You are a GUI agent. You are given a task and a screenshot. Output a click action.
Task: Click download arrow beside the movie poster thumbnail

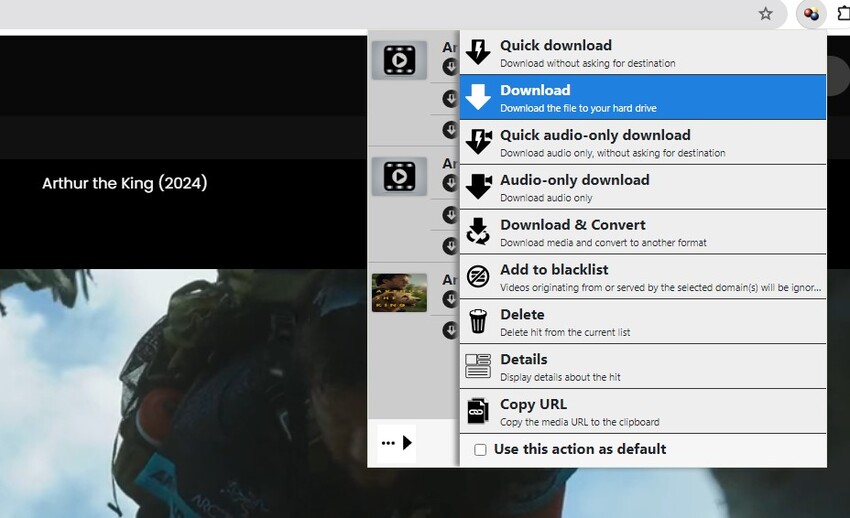point(450,299)
